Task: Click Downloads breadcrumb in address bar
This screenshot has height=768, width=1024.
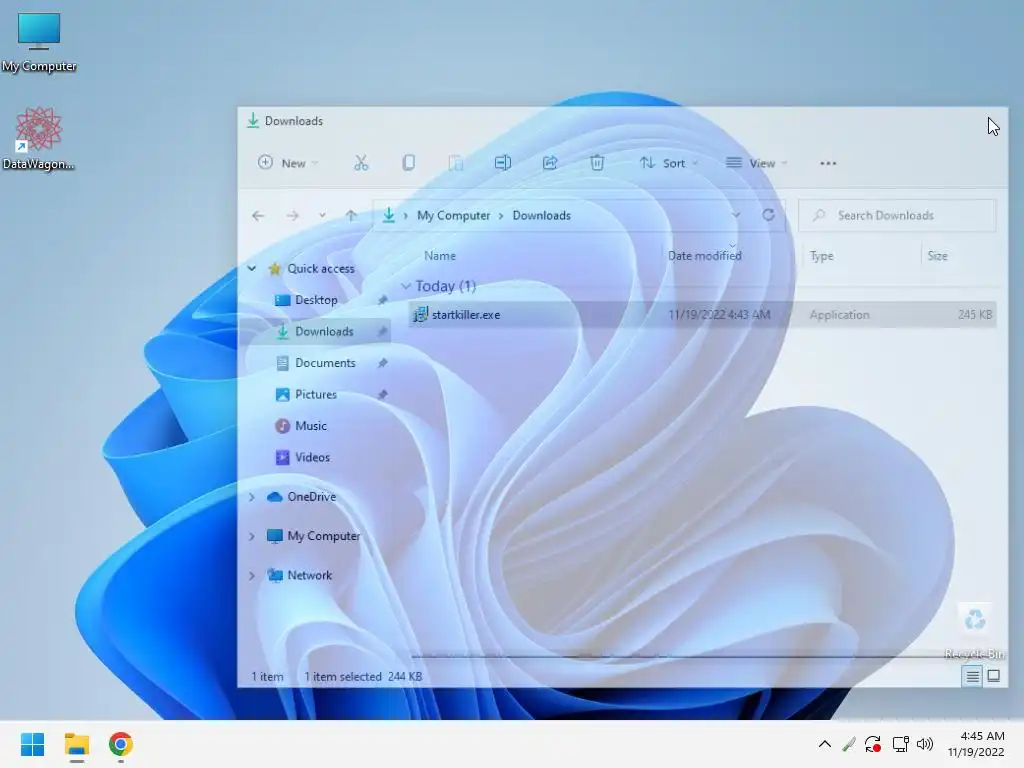Action: pos(541,215)
